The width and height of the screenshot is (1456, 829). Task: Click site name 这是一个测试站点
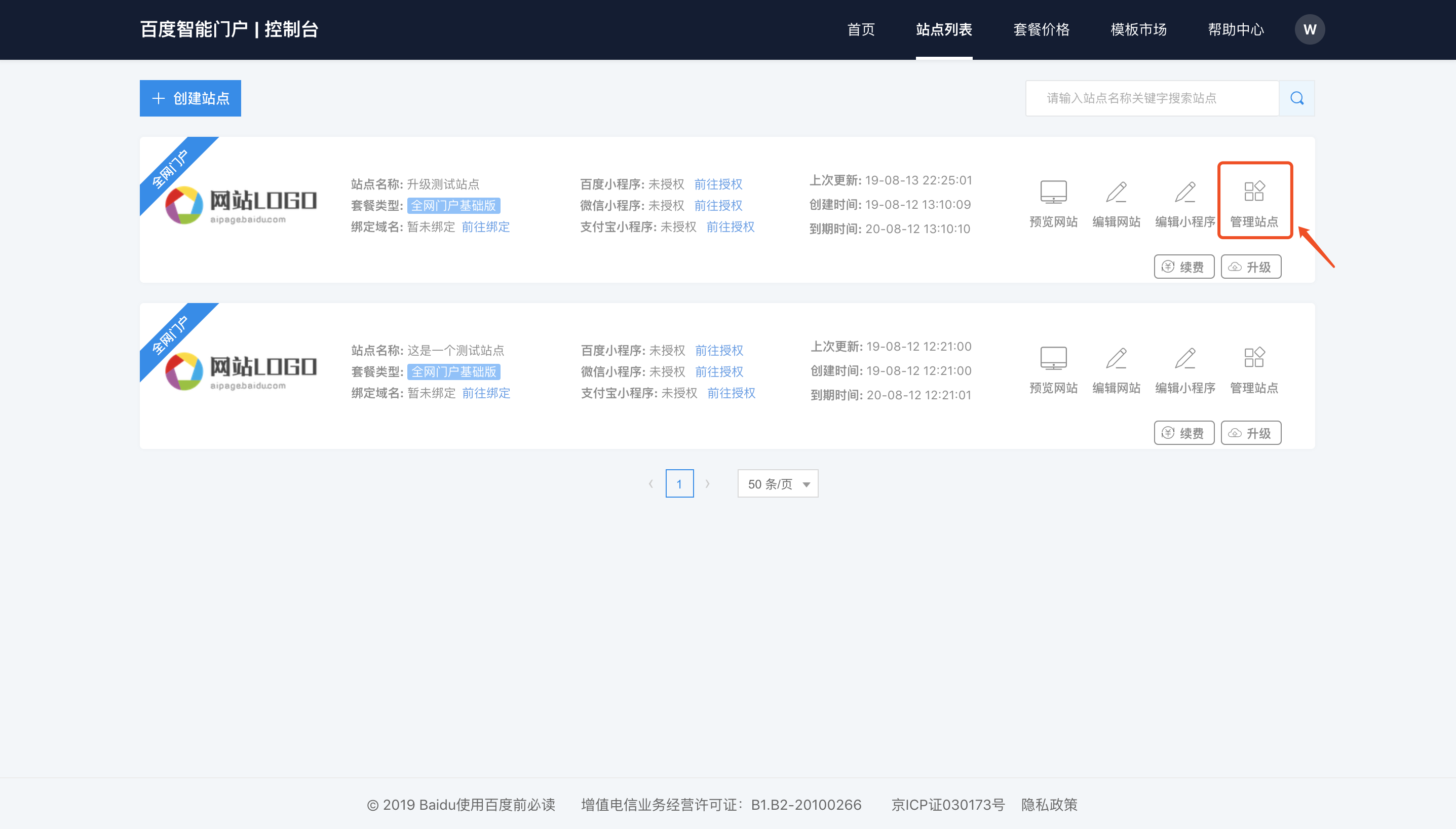pyautogui.click(x=456, y=350)
